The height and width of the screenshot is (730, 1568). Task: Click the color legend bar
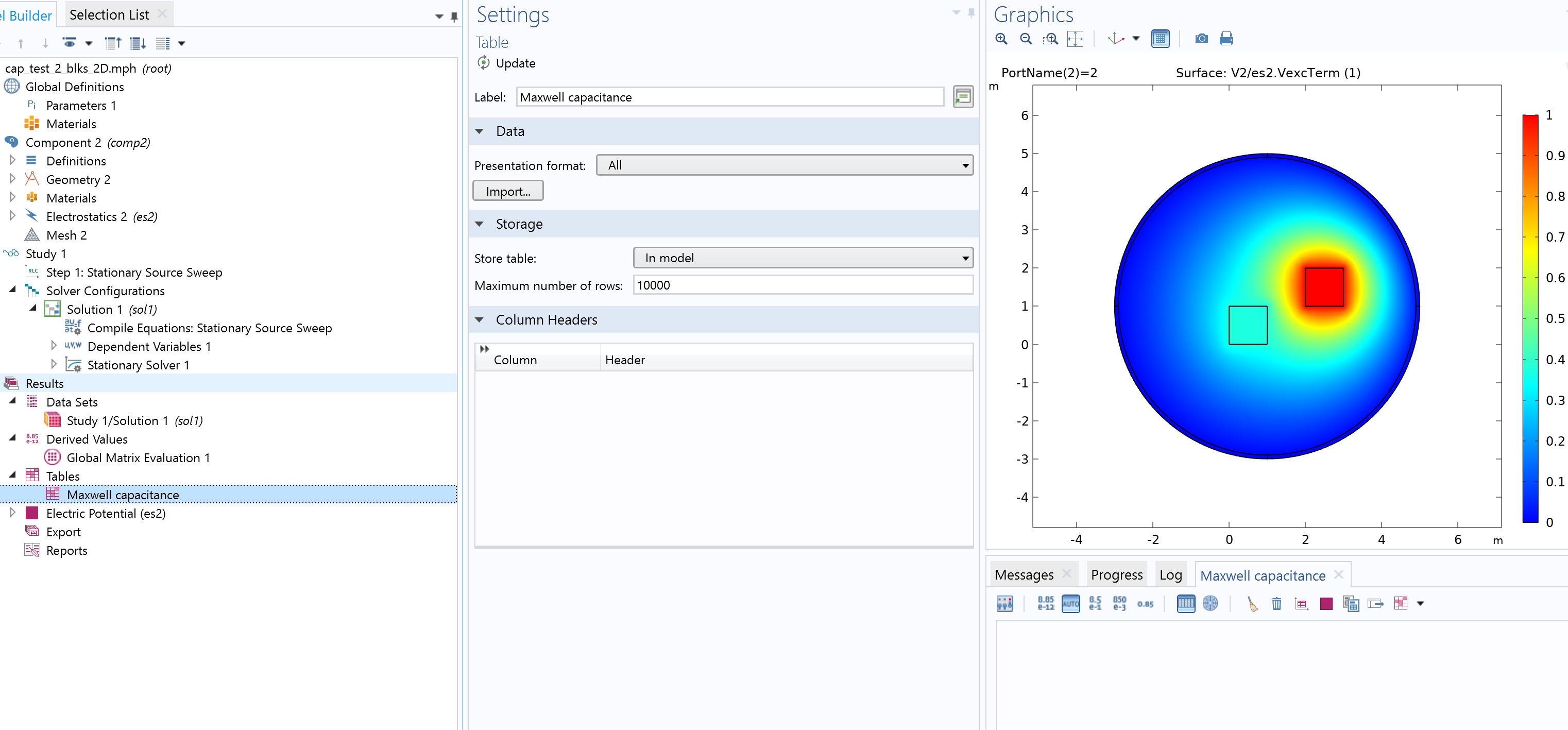(1530, 318)
